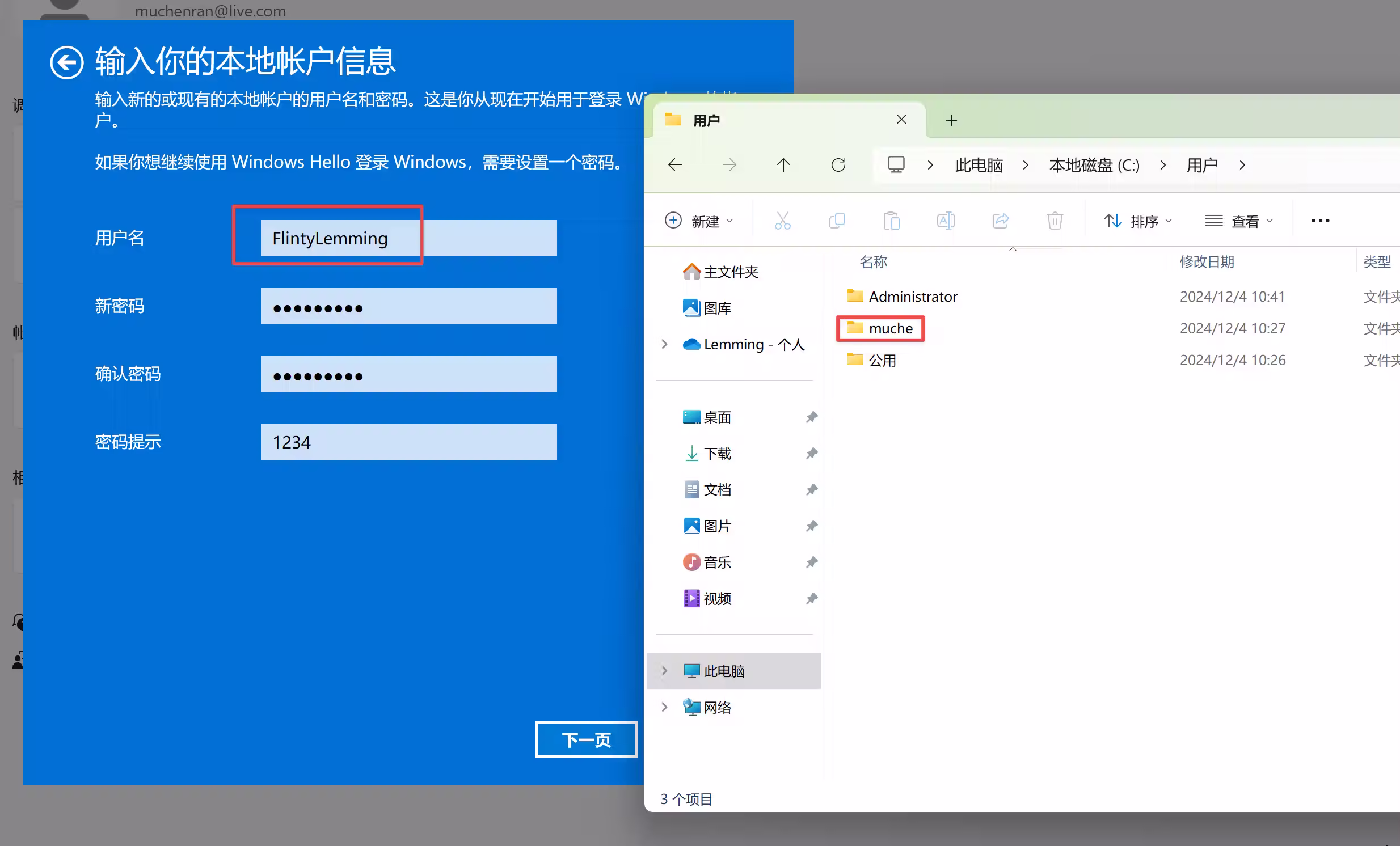Expand the Lemming OneDrive node

click(664, 345)
